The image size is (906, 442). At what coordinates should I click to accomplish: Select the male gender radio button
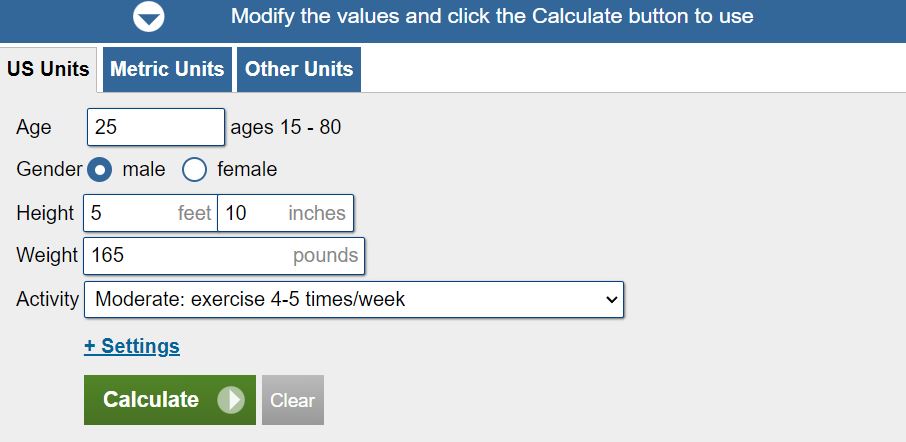pyautogui.click(x=101, y=170)
